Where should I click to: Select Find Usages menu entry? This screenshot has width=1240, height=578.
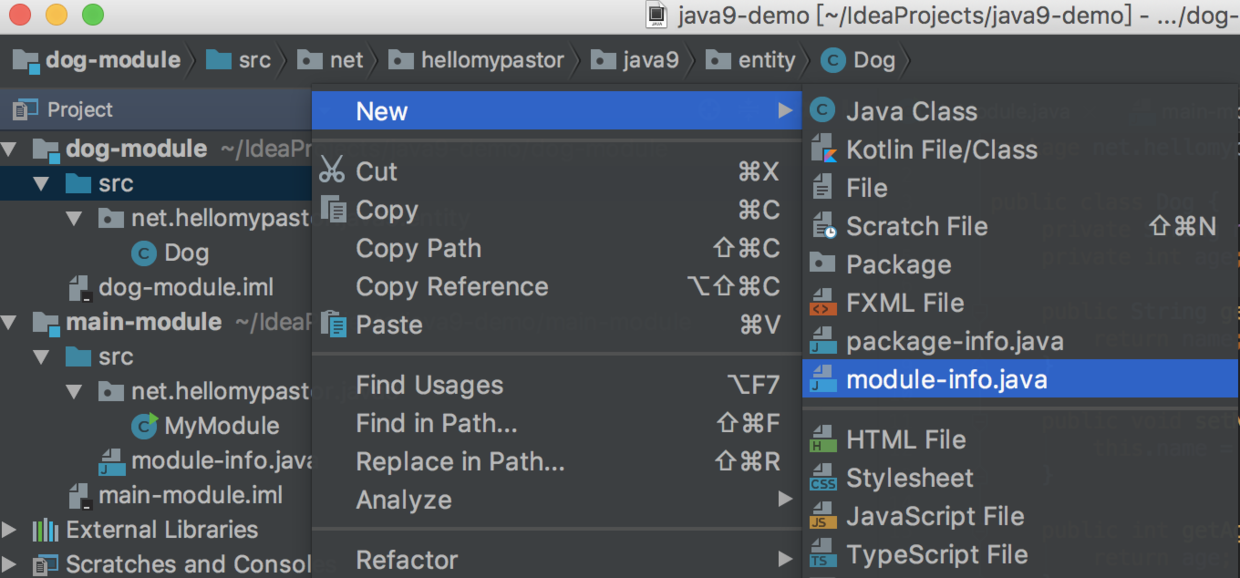point(429,385)
